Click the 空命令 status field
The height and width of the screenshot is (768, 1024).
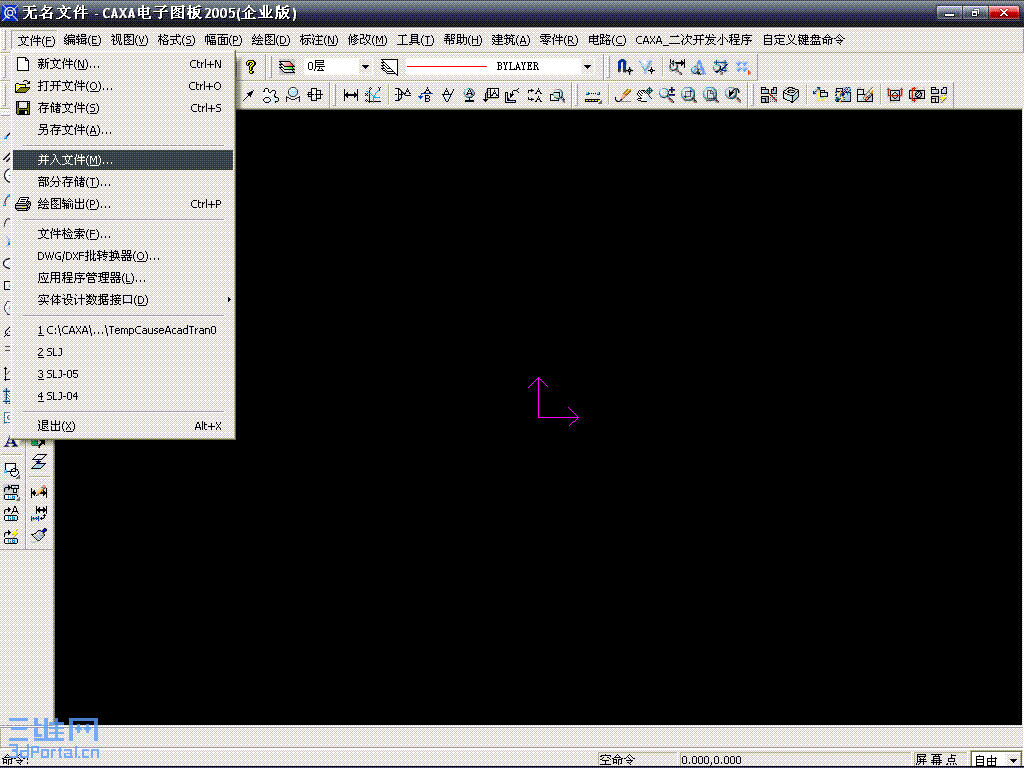pyautogui.click(x=637, y=760)
